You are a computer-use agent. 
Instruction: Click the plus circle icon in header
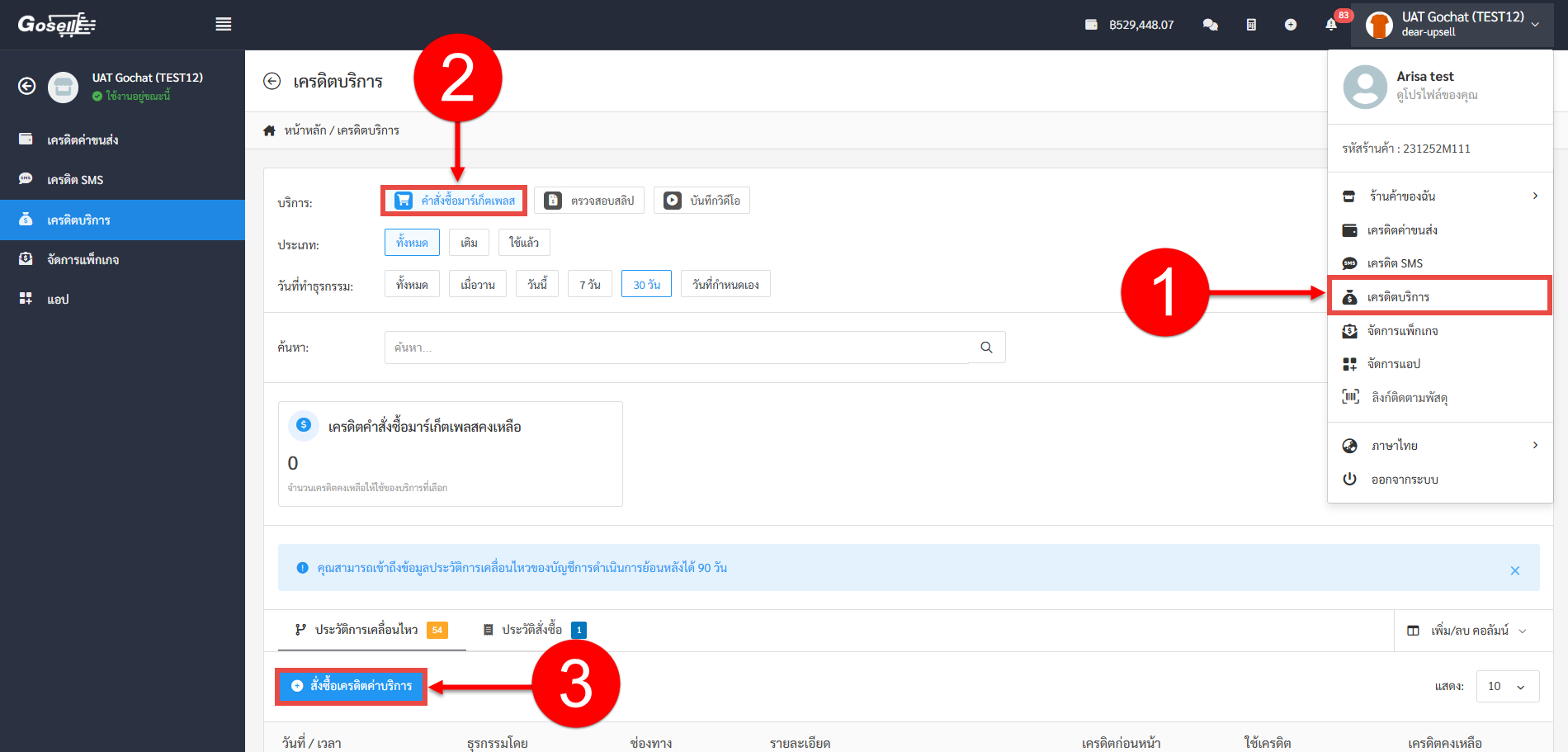tap(1291, 25)
